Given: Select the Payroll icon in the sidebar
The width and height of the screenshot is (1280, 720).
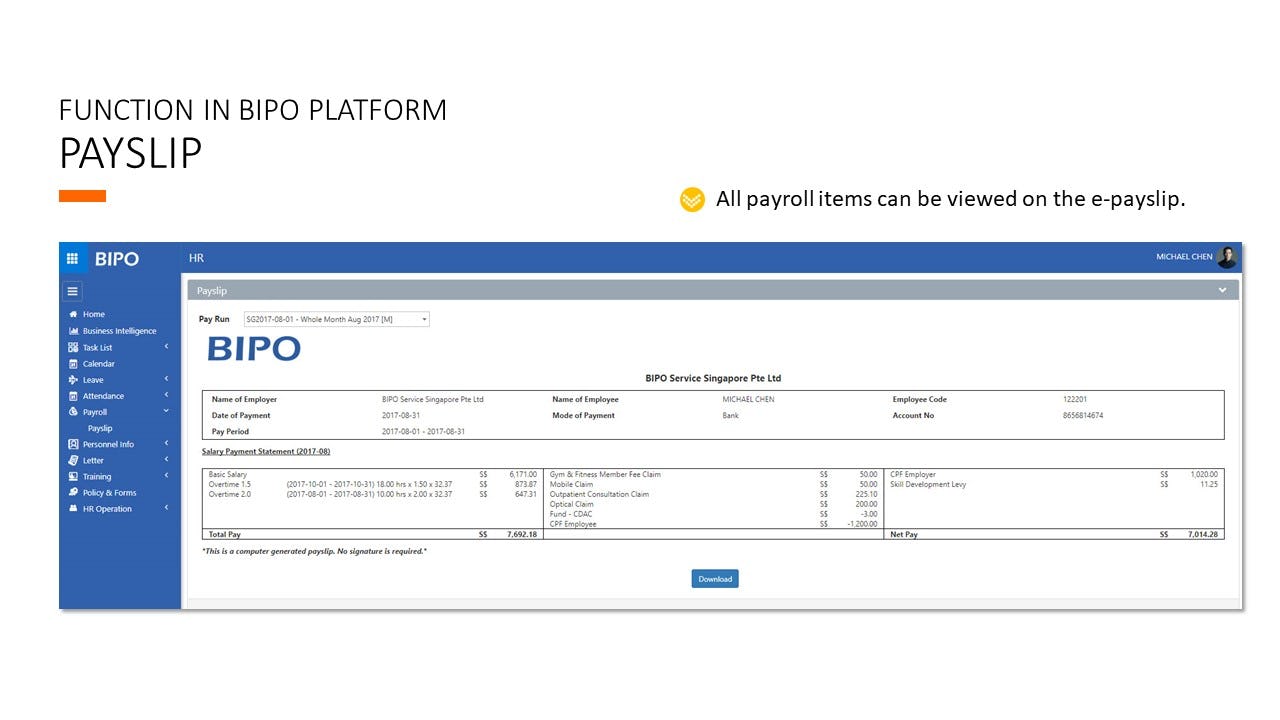Looking at the screenshot, I should (x=73, y=411).
